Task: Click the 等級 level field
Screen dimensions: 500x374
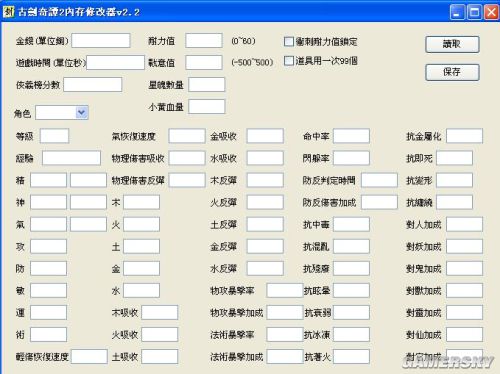Action: 54,136
